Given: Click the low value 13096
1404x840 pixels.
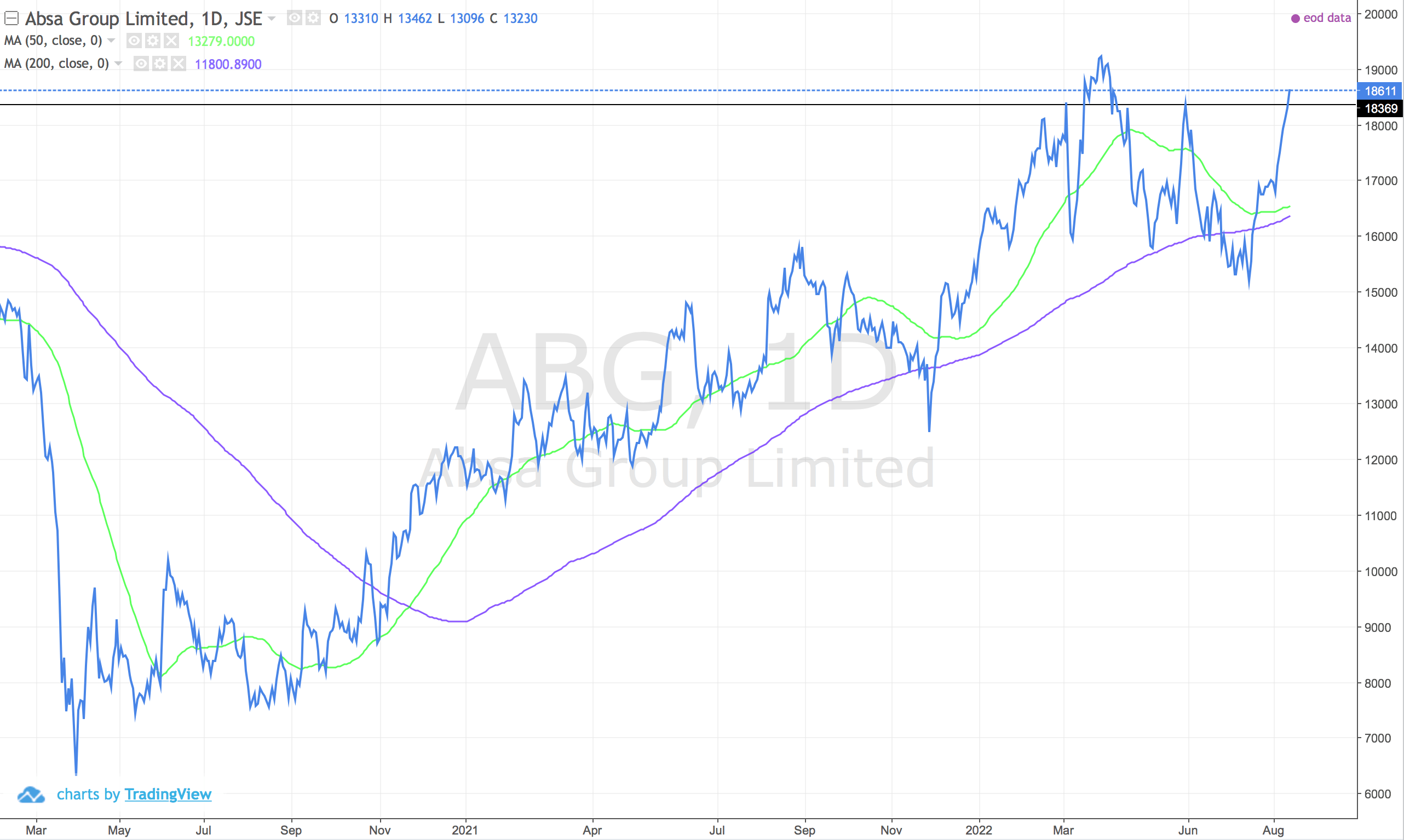Looking at the screenshot, I should pos(467,19).
